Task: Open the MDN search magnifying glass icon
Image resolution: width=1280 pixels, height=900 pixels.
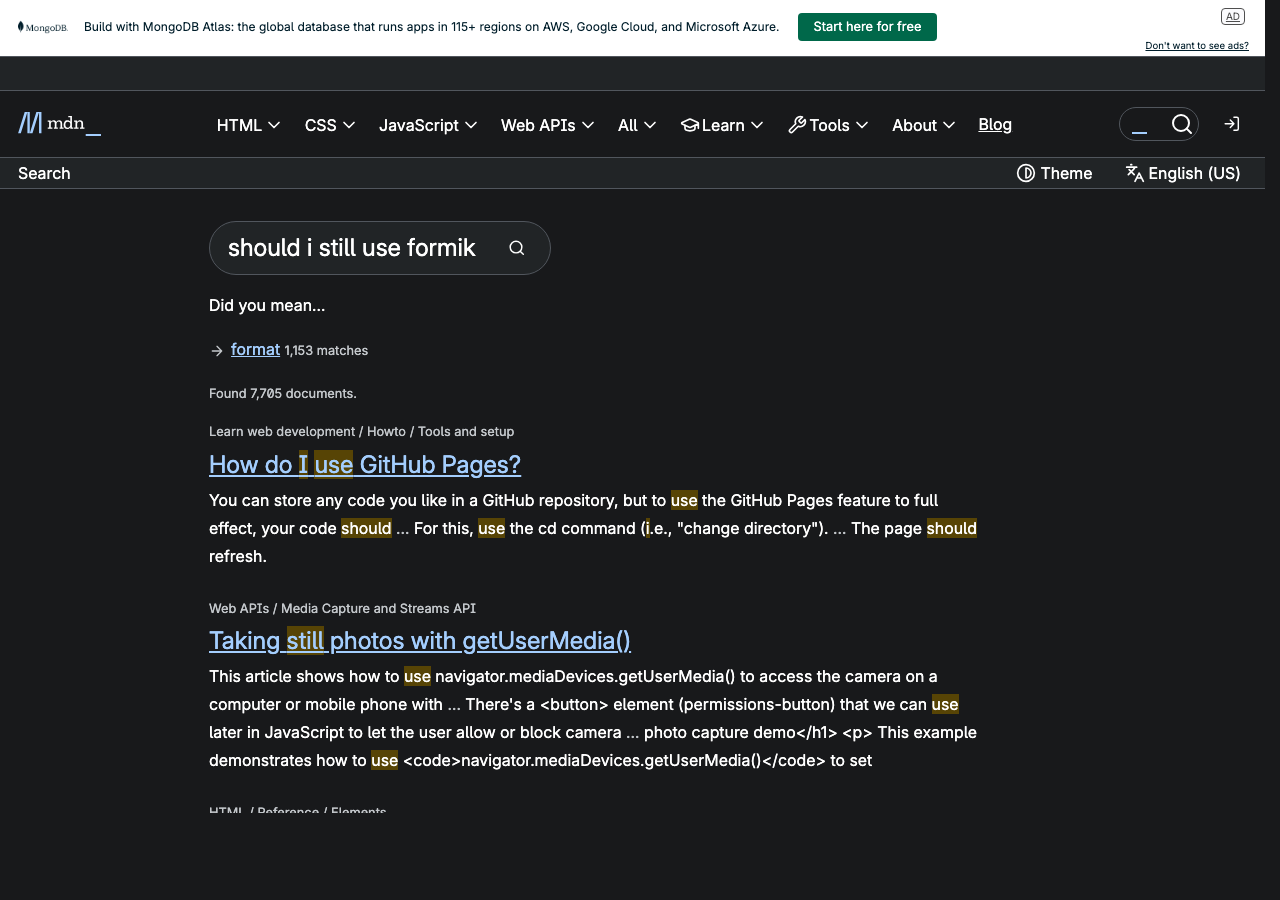Action: tap(1182, 124)
